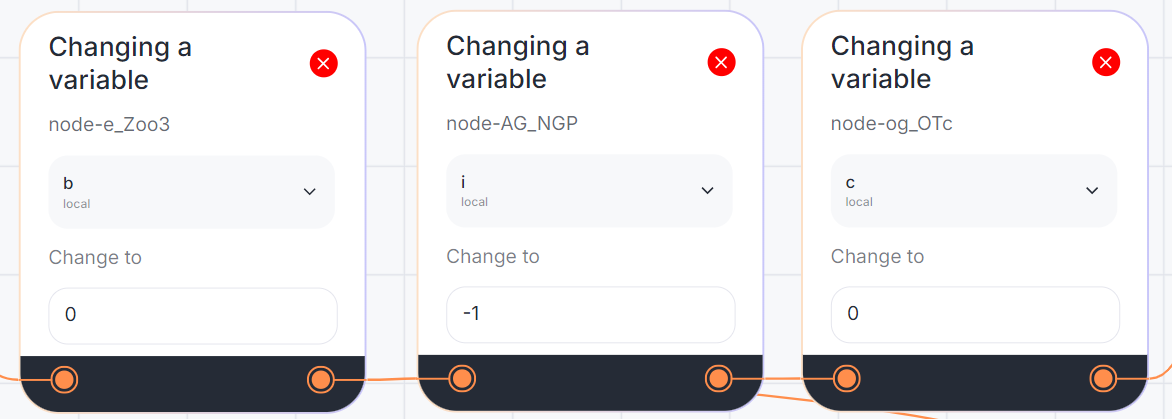The image size is (1172, 419).
Task: Remove the node-AG_NGP card via red X
Action: pyautogui.click(x=721, y=63)
